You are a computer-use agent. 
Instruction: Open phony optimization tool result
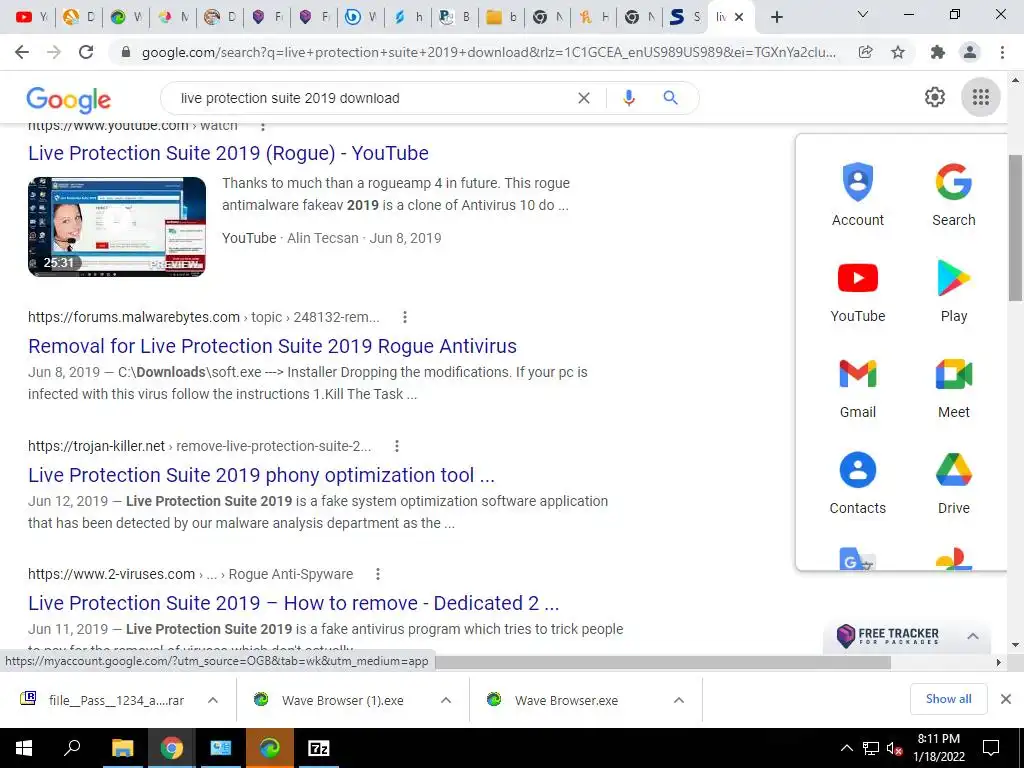point(261,475)
